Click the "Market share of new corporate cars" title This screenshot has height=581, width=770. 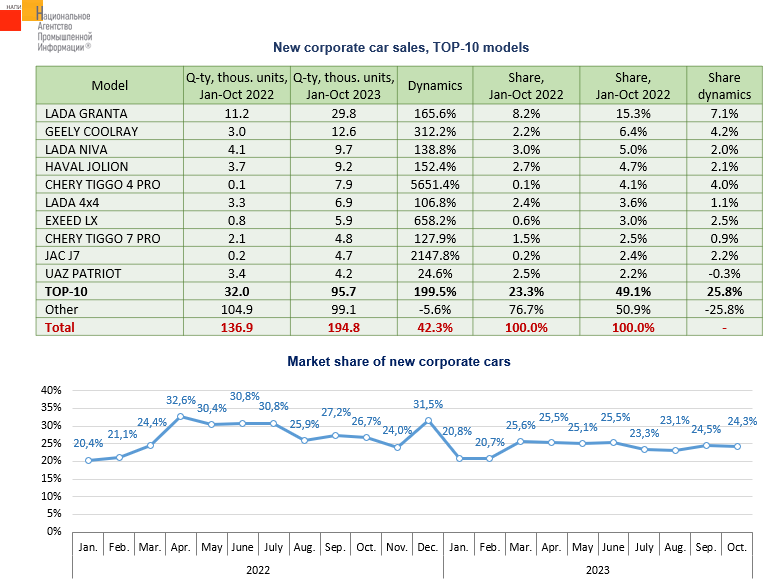[x=399, y=361]
